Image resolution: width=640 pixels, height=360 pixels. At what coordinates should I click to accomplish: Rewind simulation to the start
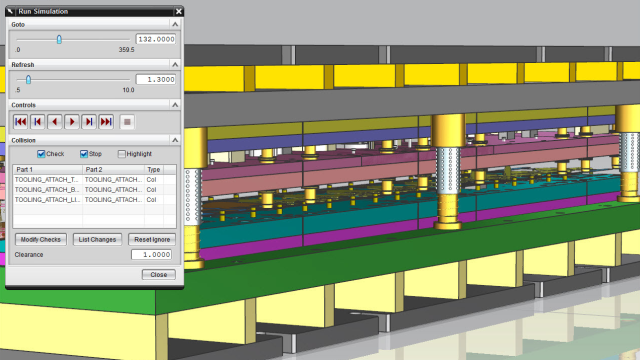pyautogui.click(x=20, y=122)
